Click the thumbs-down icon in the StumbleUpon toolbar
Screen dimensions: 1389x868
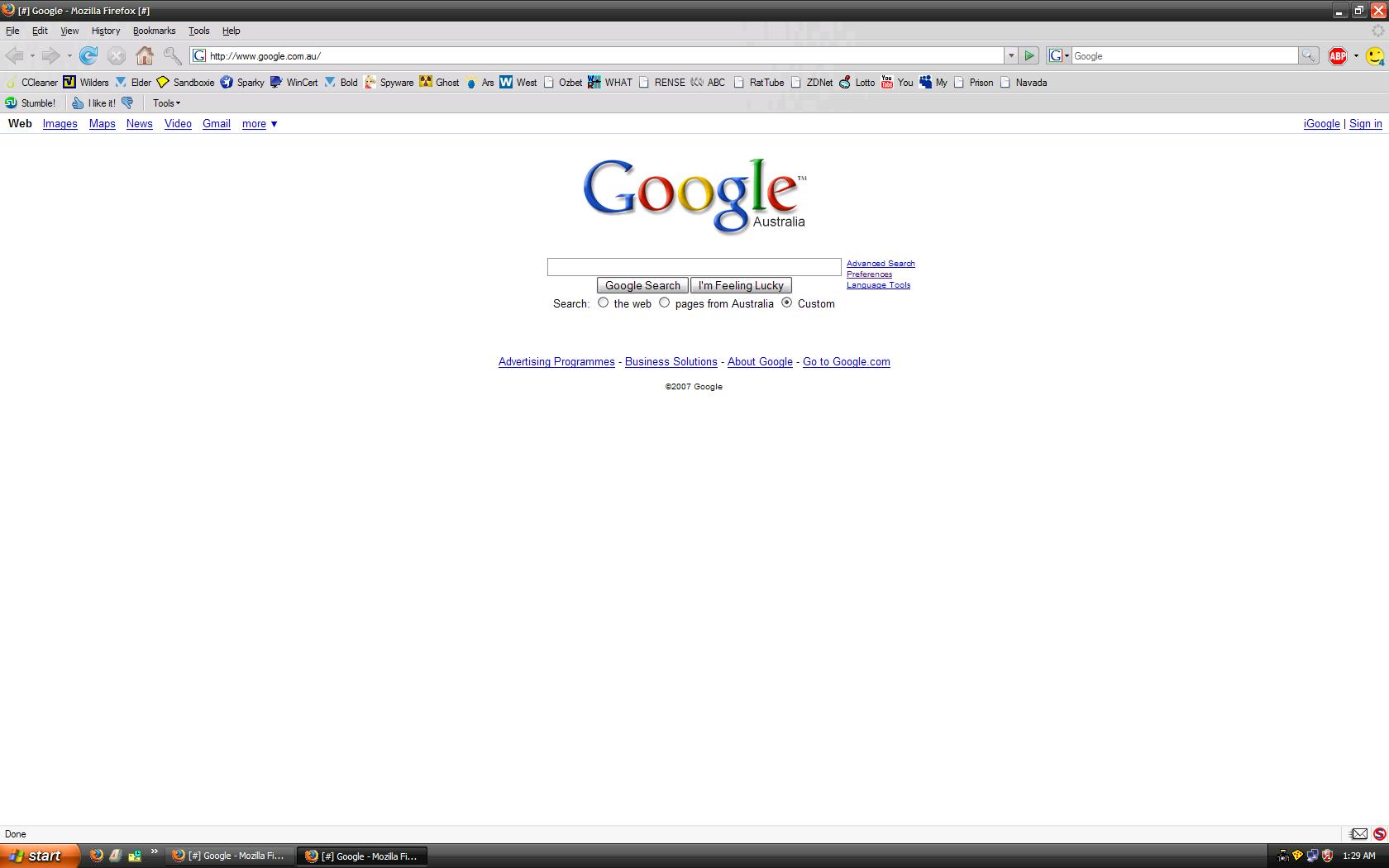(127, 103)
